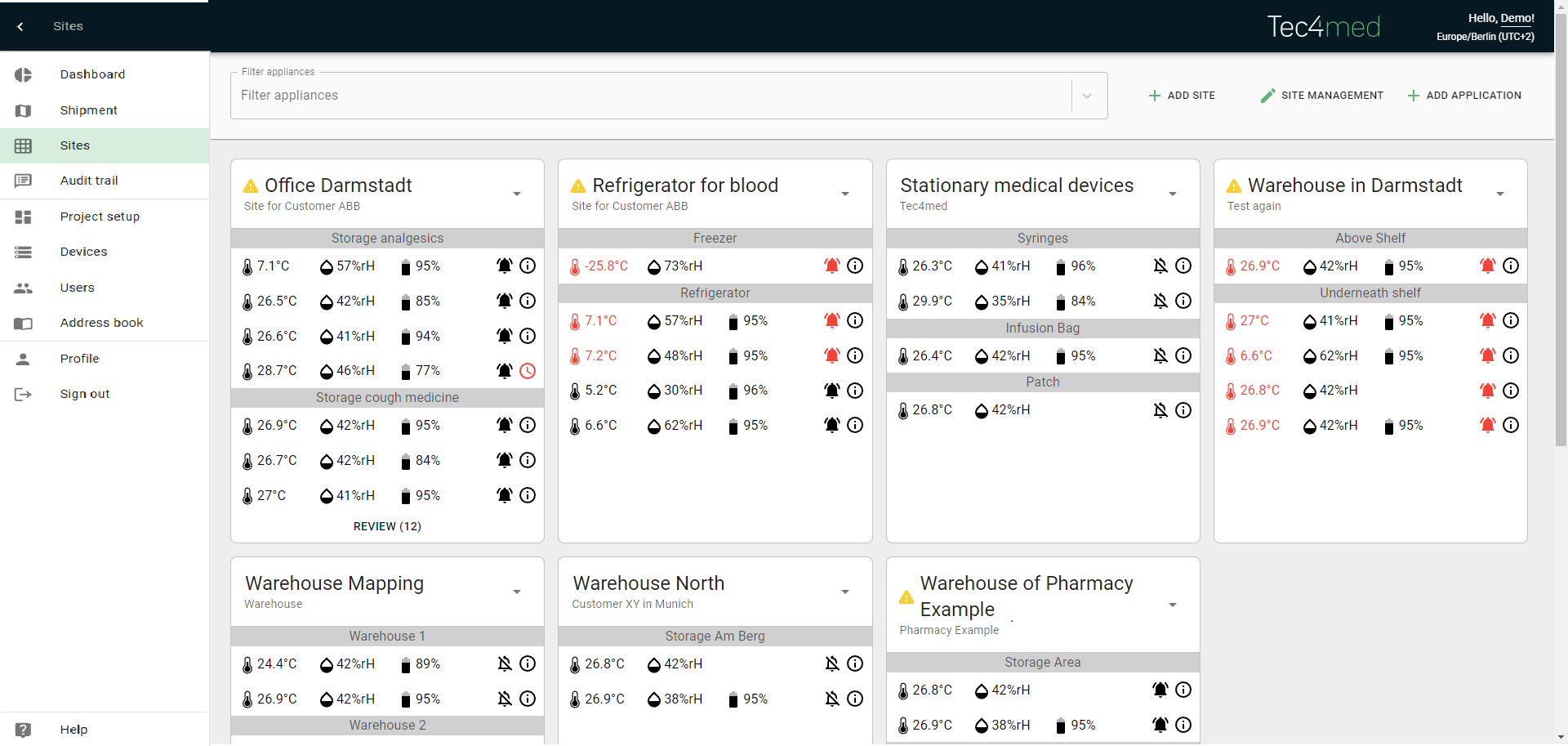Expand the Warehouse North card menu

point(845,592)
